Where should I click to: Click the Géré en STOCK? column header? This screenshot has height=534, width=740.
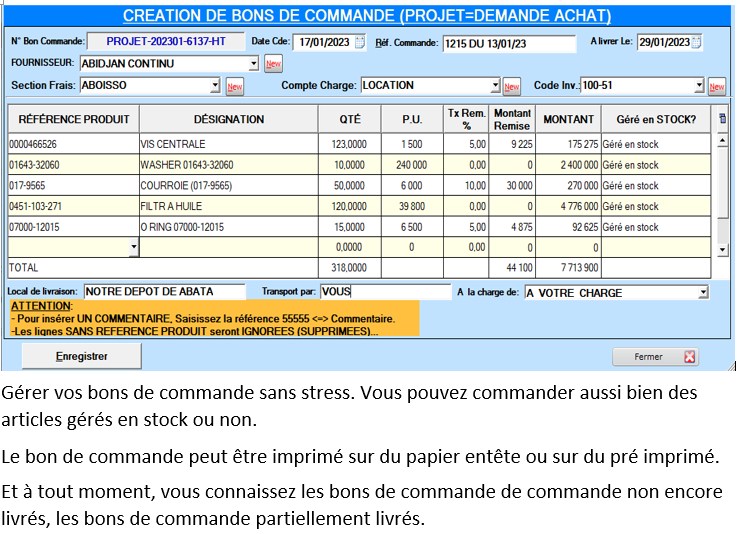coord(656,119)
